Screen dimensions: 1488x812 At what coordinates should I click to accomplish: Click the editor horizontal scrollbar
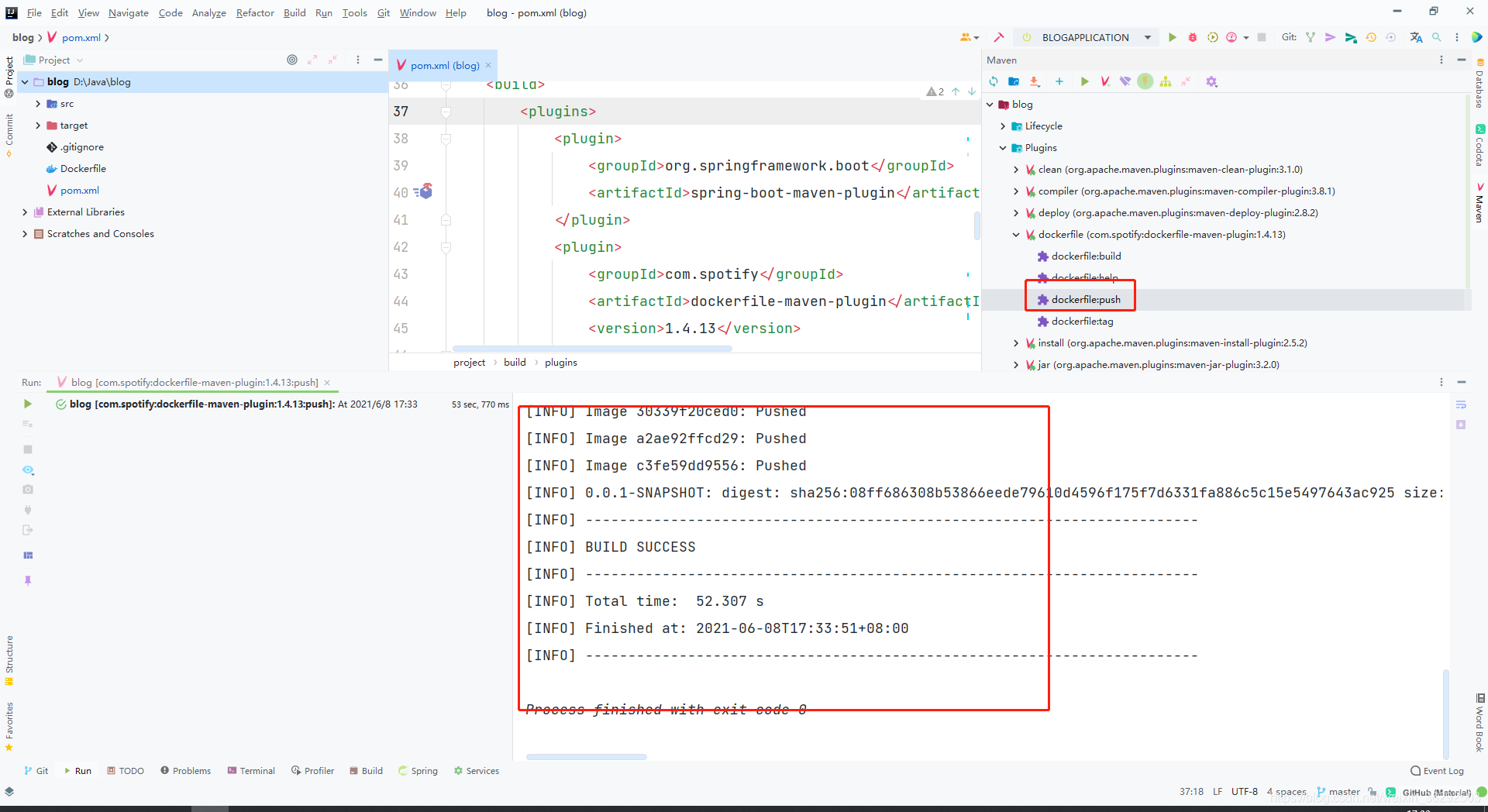click(x=592, y=349)
